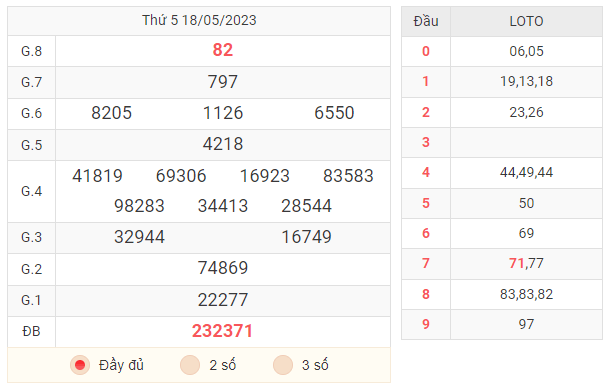Click the date header Thứ 5 18/05/2023

(199, 20)
